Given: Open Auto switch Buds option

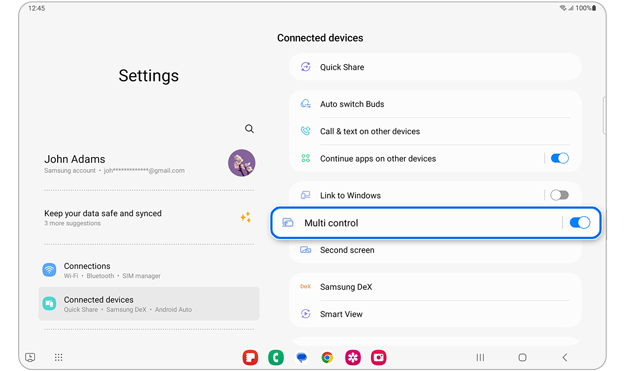Looking at the screenshot, I should (x=435, y=104).
